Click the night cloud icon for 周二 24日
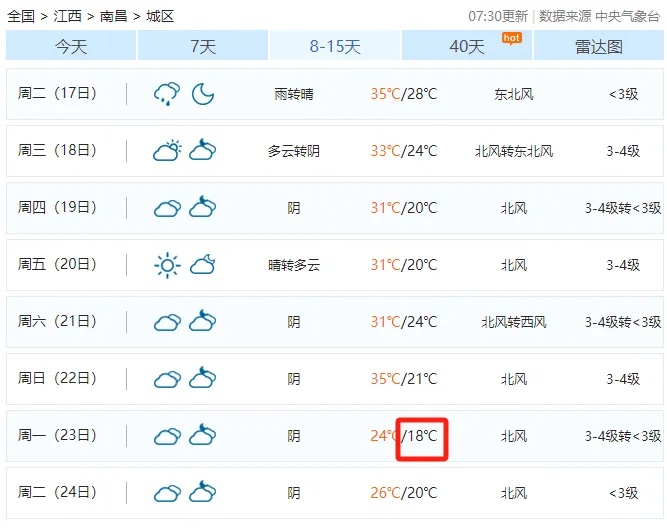This screenshot has height=528, width=667. [202, 491]
